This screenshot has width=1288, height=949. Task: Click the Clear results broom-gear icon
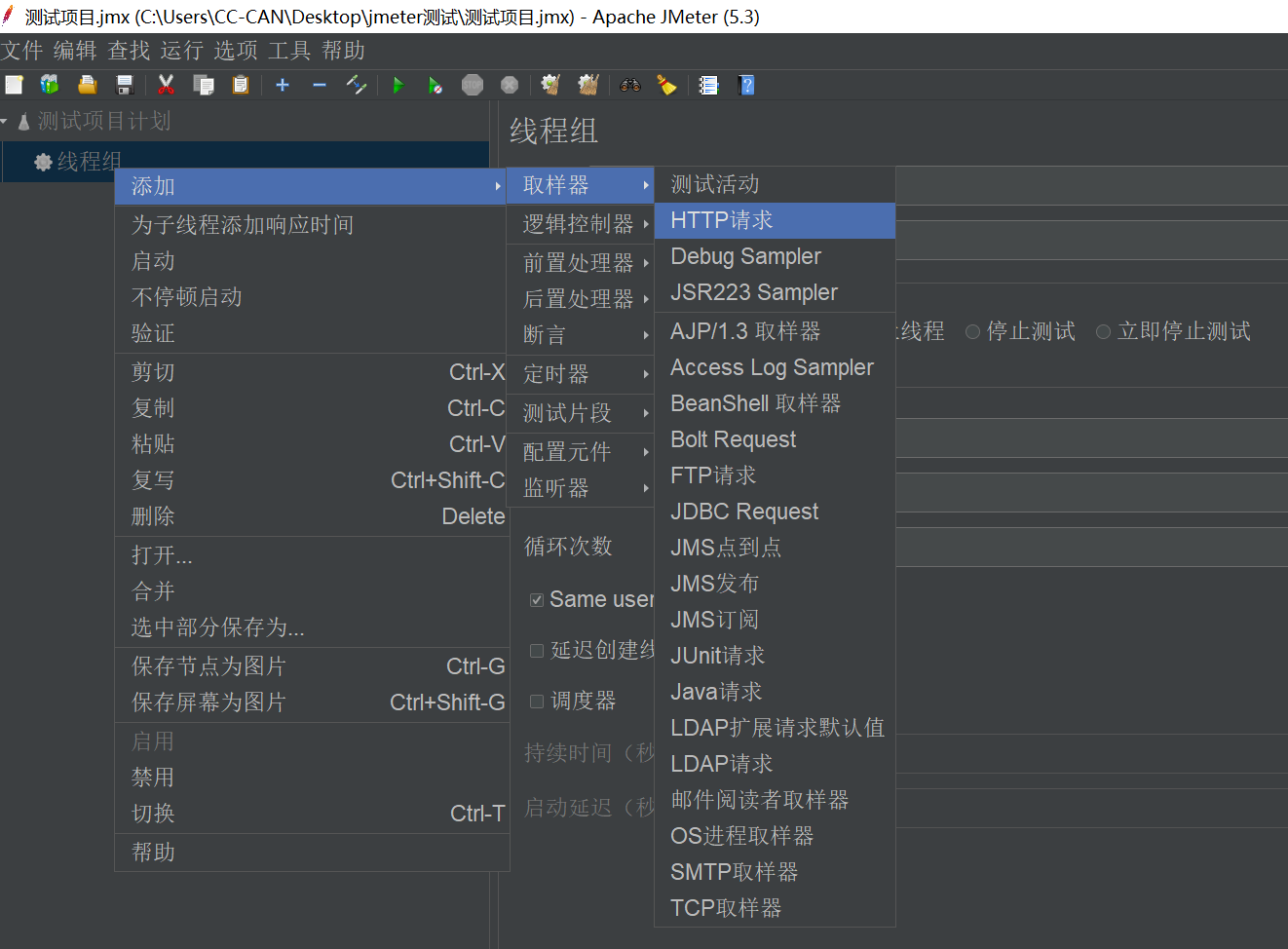(x=550, y=85)
